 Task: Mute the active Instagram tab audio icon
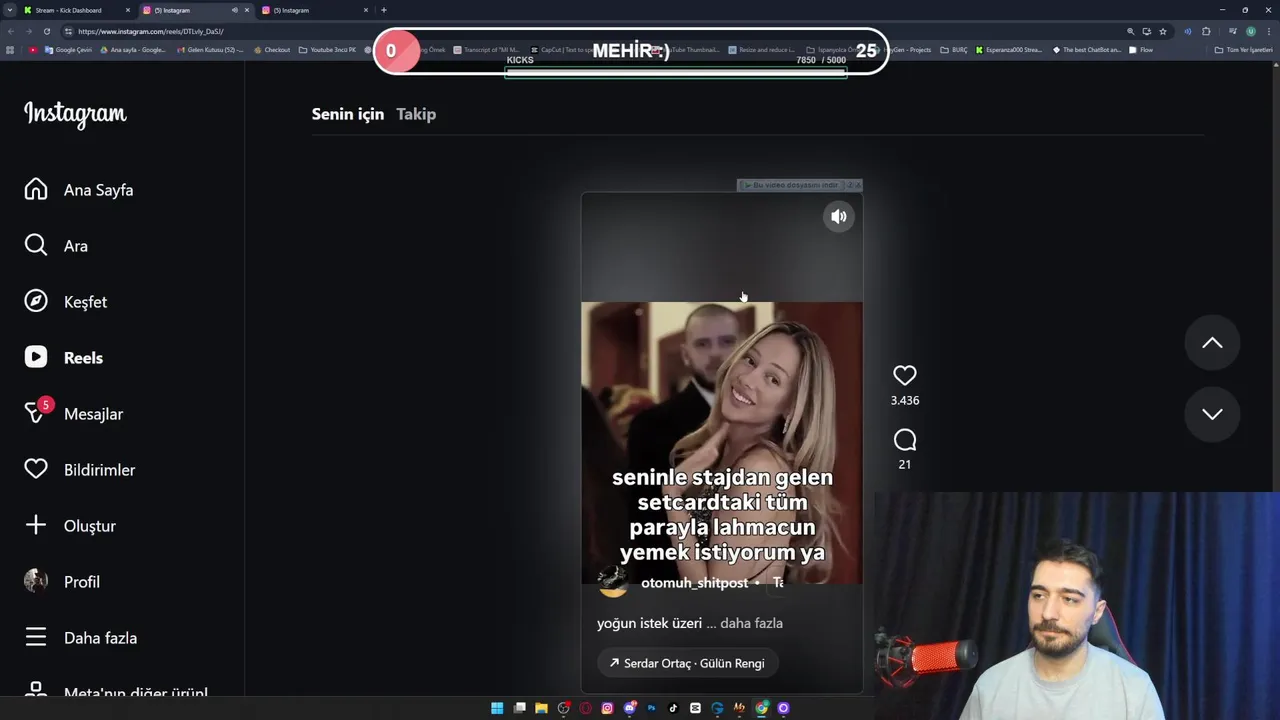tap(235, 10)
